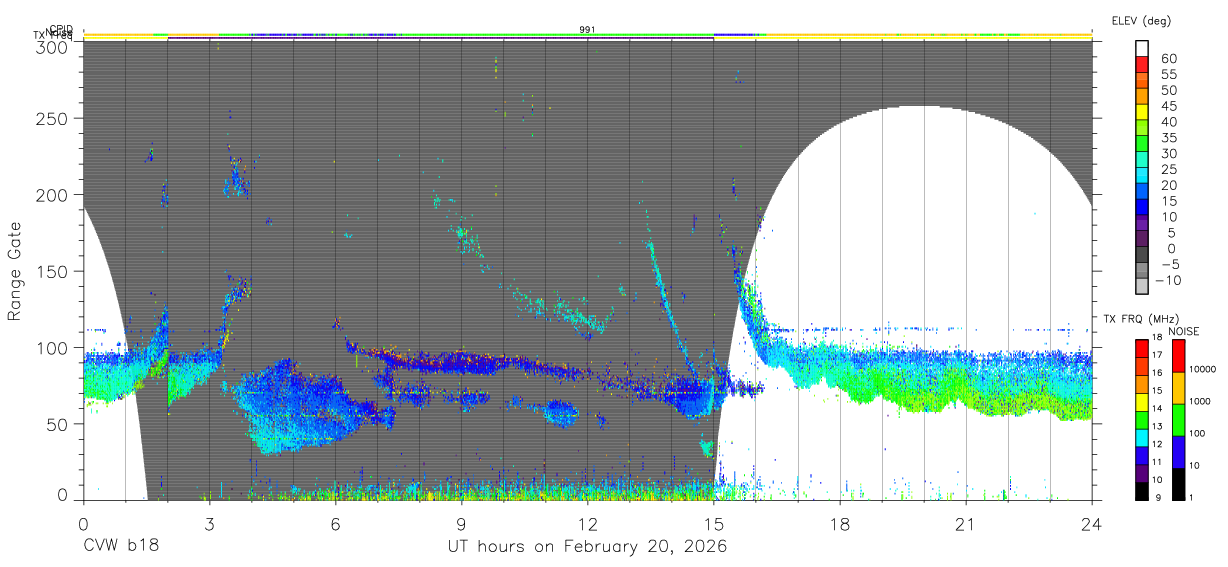
Task: Click the x-axis tick label '24'
Action: pos(1092,523)
